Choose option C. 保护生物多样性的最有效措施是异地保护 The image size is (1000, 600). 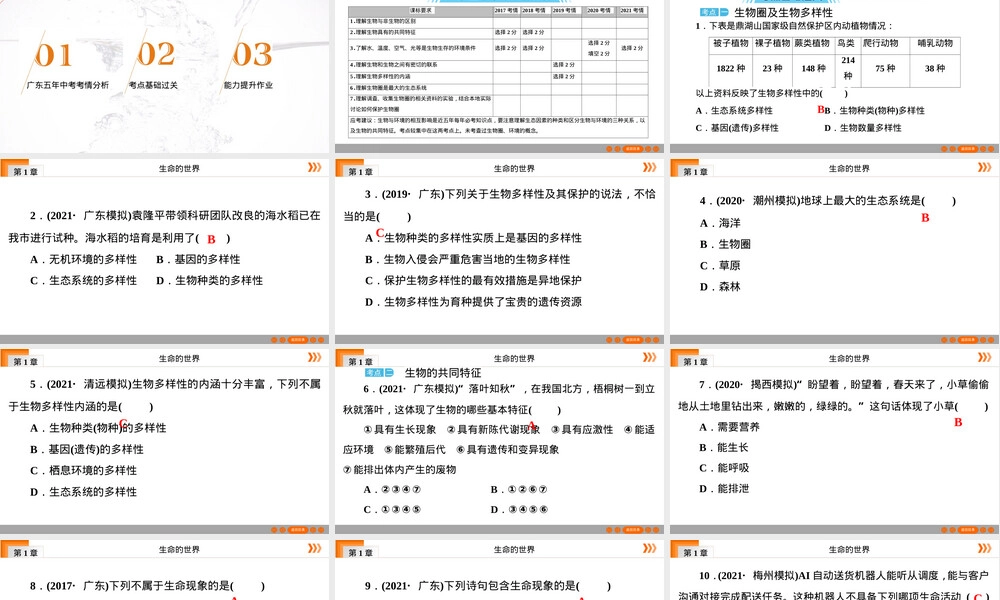(473, 281)
